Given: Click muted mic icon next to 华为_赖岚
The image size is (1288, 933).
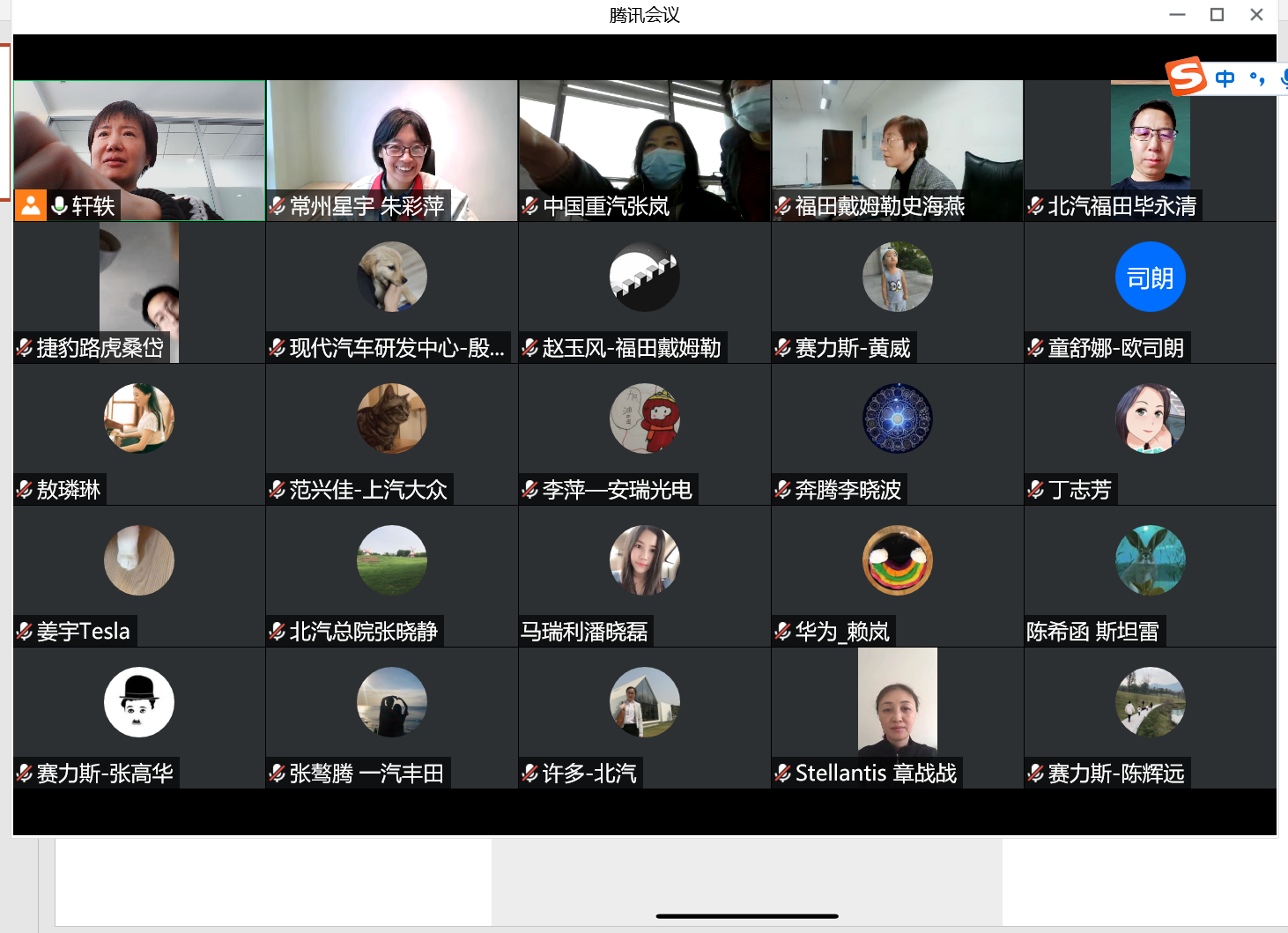Looking at the screenshot, I should click(783, 632).
